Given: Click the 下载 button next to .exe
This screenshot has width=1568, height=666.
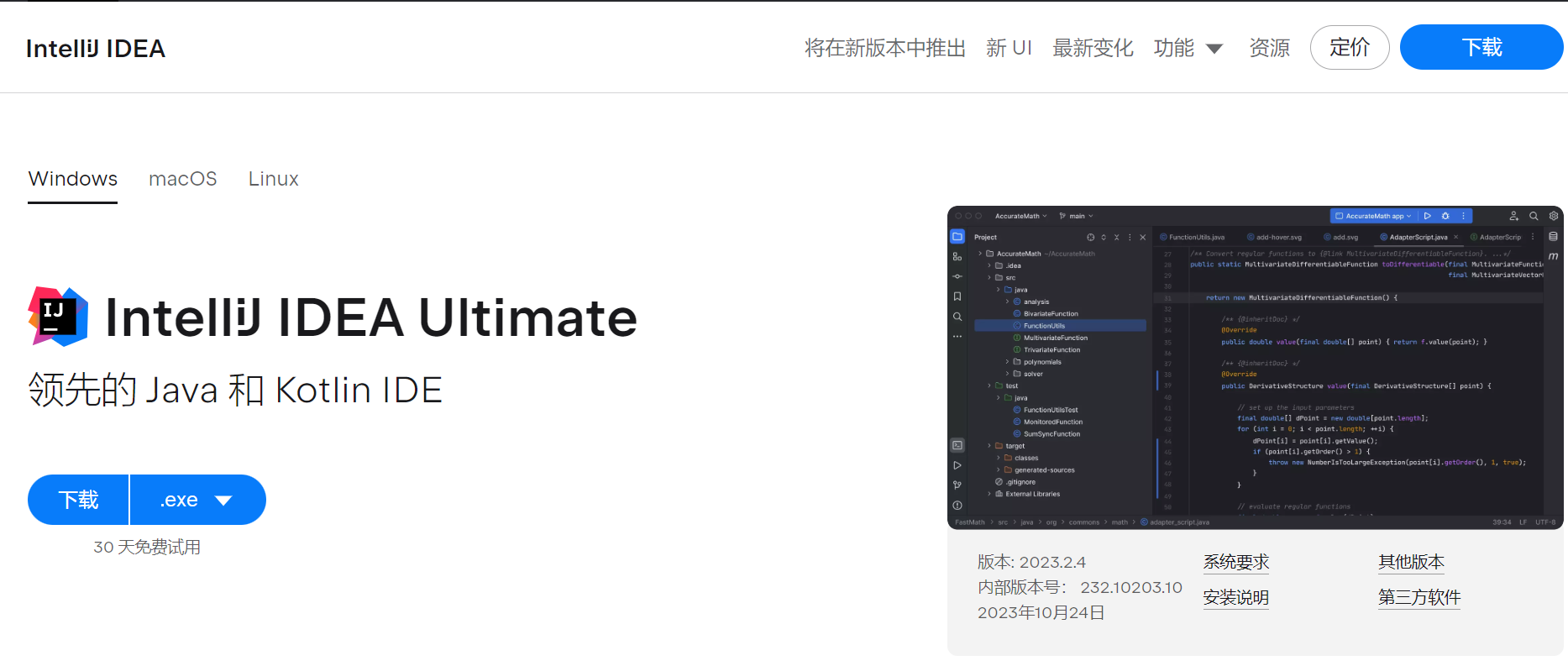Looking at the screenshot, I should click(x=78, y=500).
